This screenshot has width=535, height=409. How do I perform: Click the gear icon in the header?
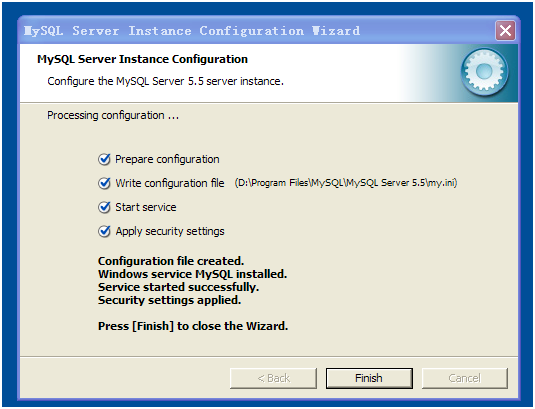coord(484,72)
